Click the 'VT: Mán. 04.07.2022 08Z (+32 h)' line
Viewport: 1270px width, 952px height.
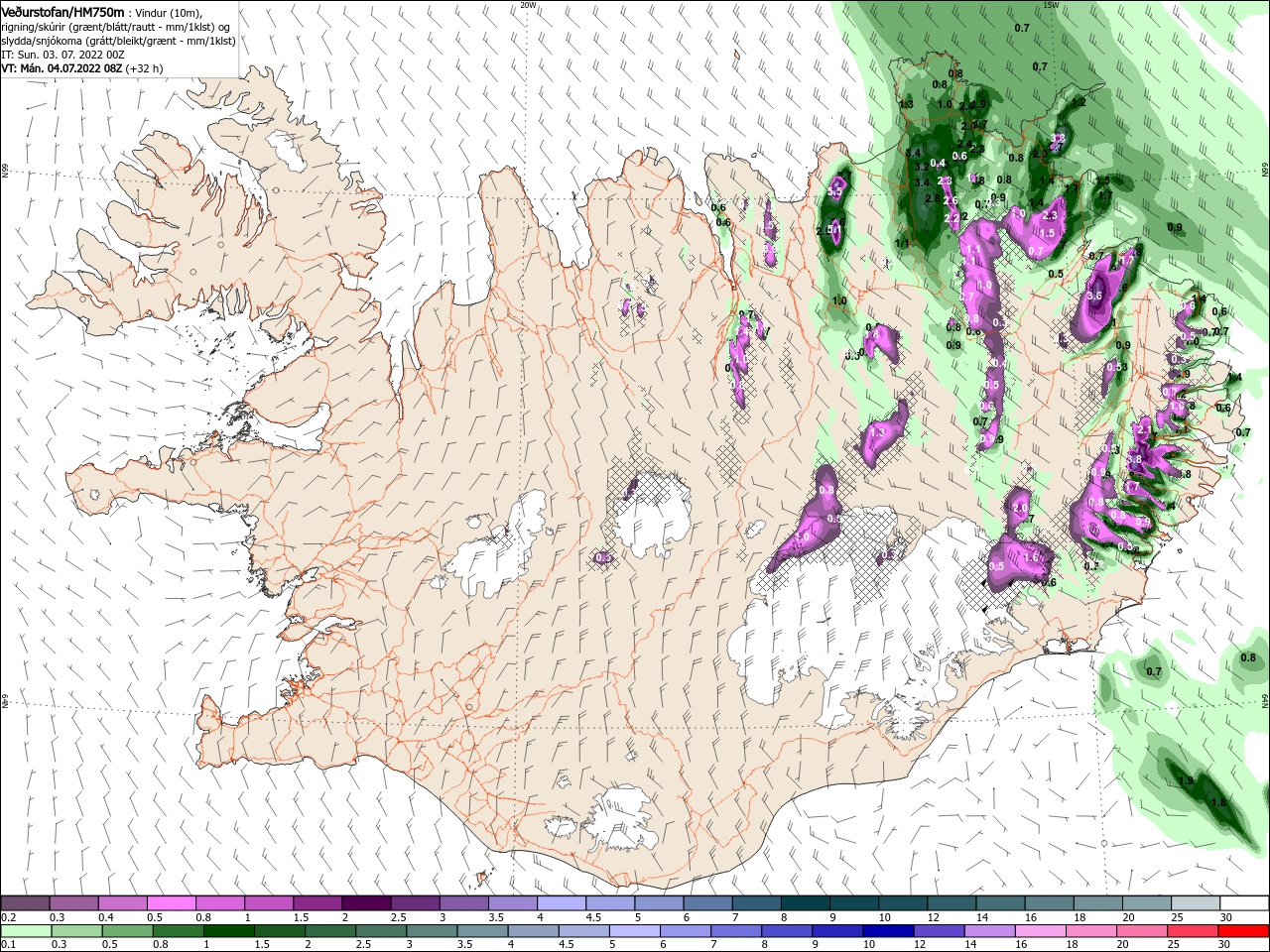(81, 68)
